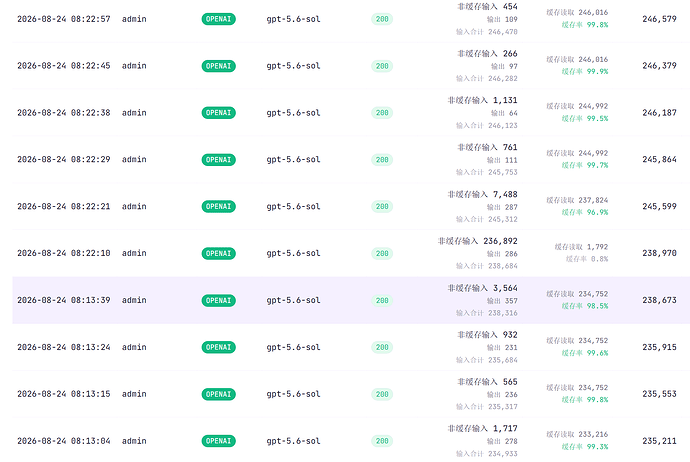Select the timestamp 2026-08-24 08:22:29
Viewport: 690px width, 462px height.
pyautogui.click(x=64, y=159)
